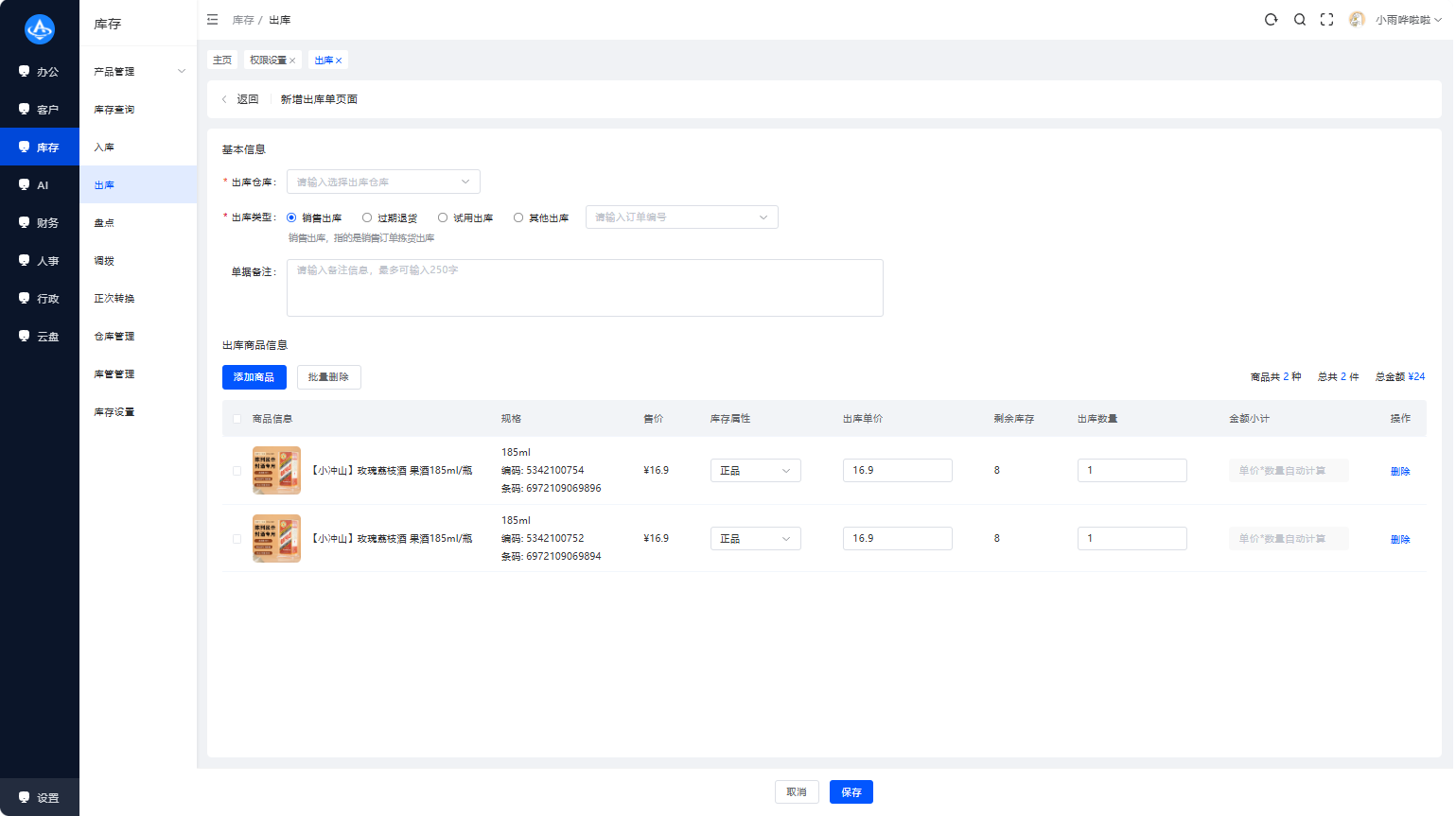Go back using the 返回 arrow

pyautogui.click(x=239, y=99)
